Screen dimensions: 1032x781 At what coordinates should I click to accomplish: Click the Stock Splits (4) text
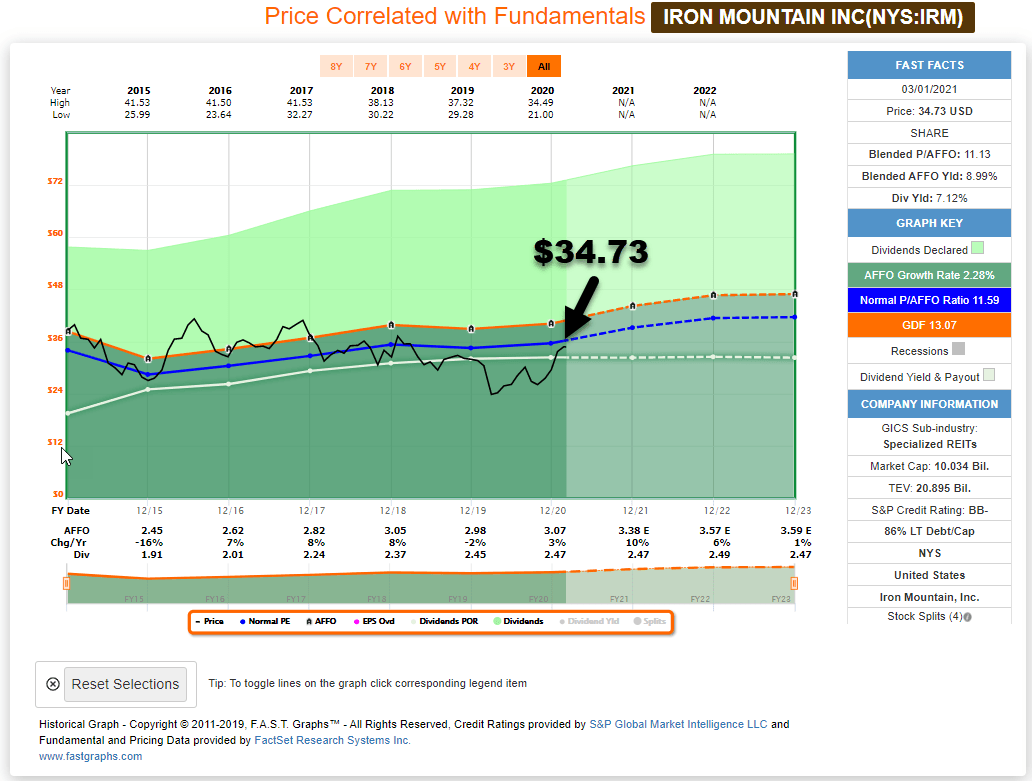(925, 617)
